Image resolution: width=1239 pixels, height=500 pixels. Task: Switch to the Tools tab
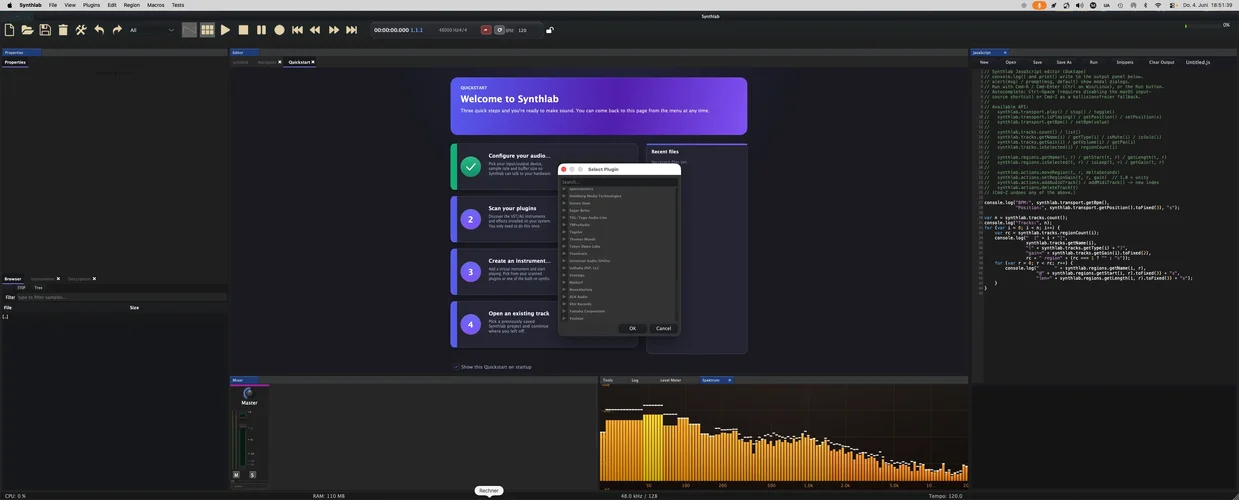click(x=608, y=380)
